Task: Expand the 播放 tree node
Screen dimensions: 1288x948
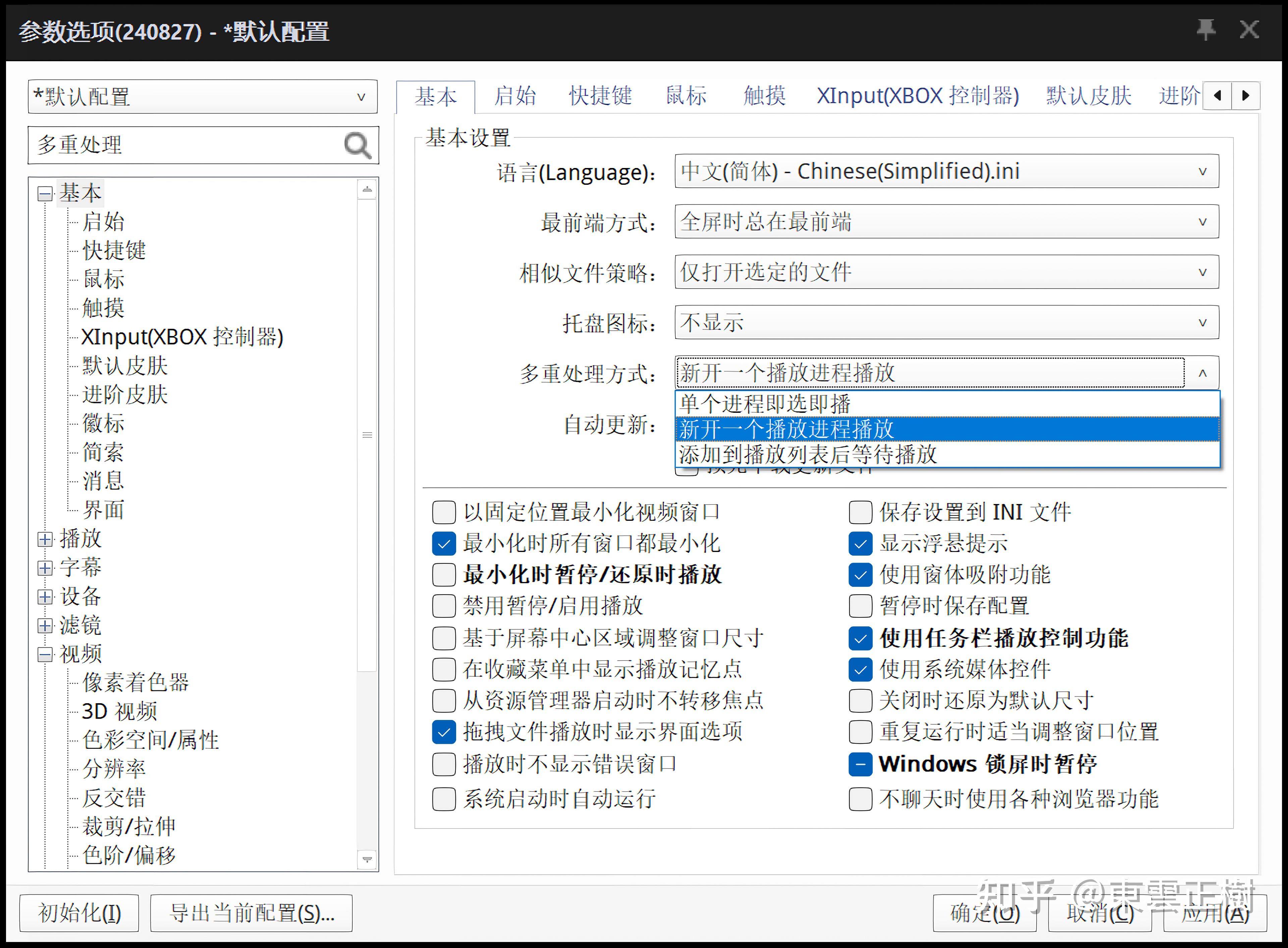Action: (x=45, y=540)
